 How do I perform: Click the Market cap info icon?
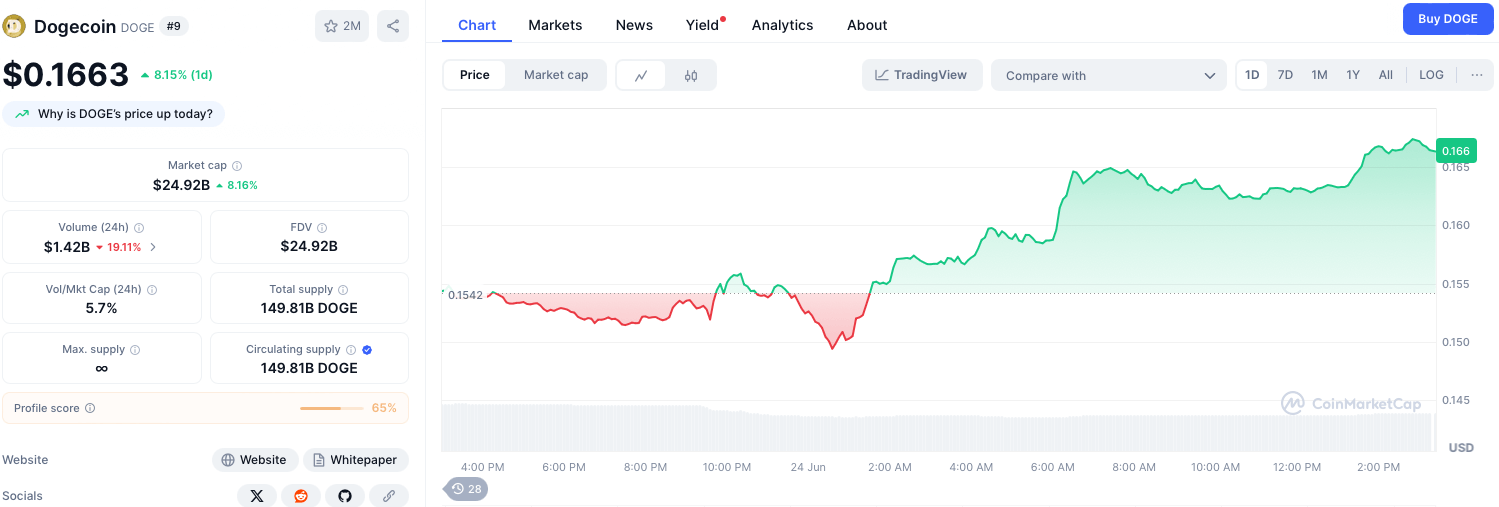coord(237,166)
